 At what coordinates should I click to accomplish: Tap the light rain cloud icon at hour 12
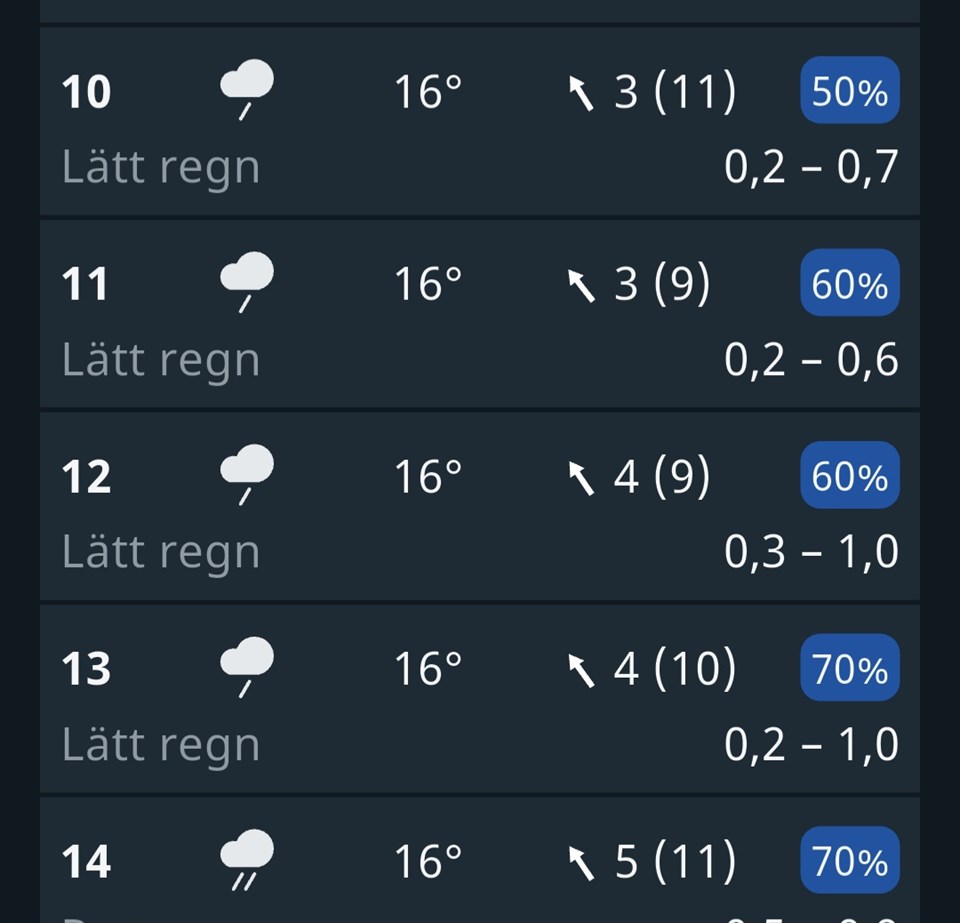247,475
